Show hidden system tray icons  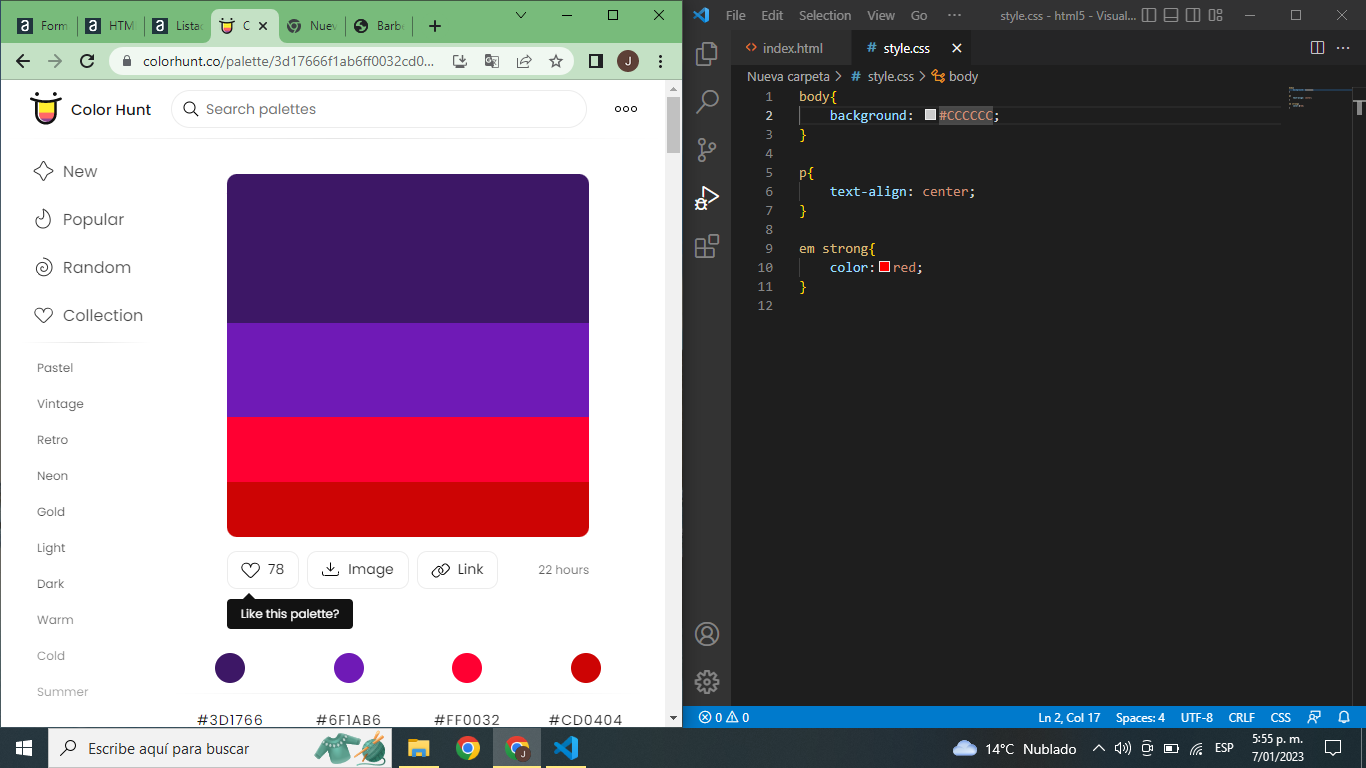1098,748
